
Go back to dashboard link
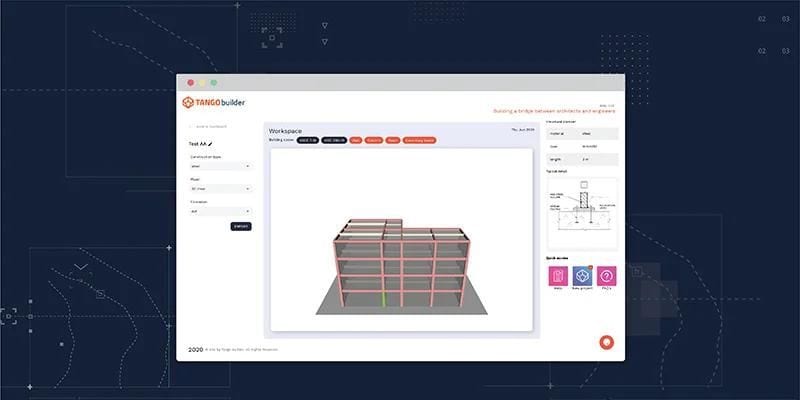click(x=208, y=126)
